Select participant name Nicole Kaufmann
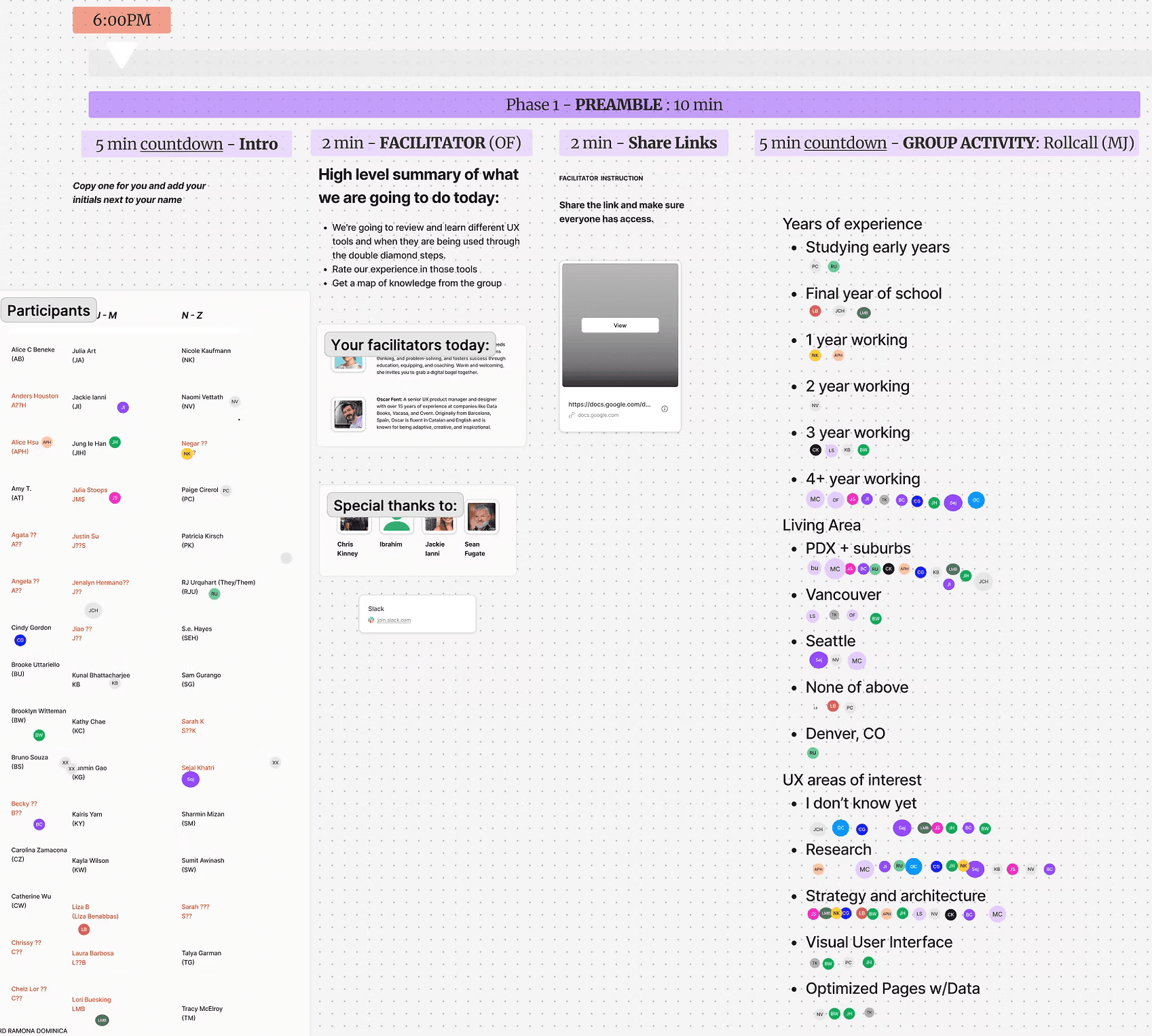The width and height of the screenshot is (1152, 1036). pos(206,351)
